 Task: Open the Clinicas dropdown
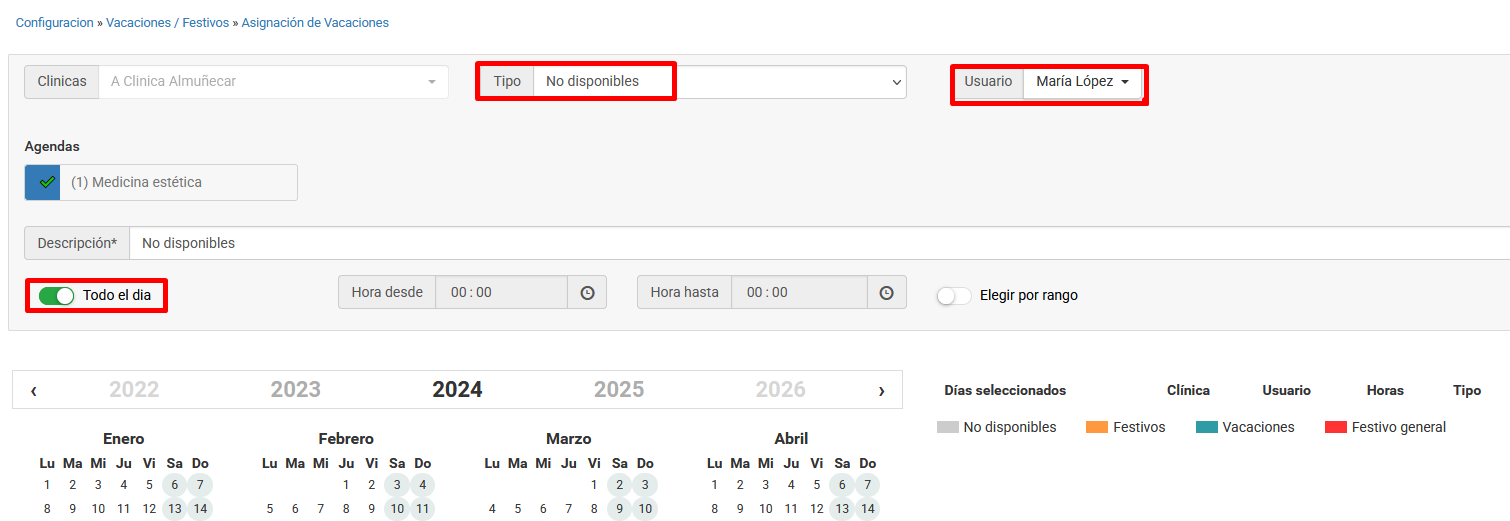[272, 82]
